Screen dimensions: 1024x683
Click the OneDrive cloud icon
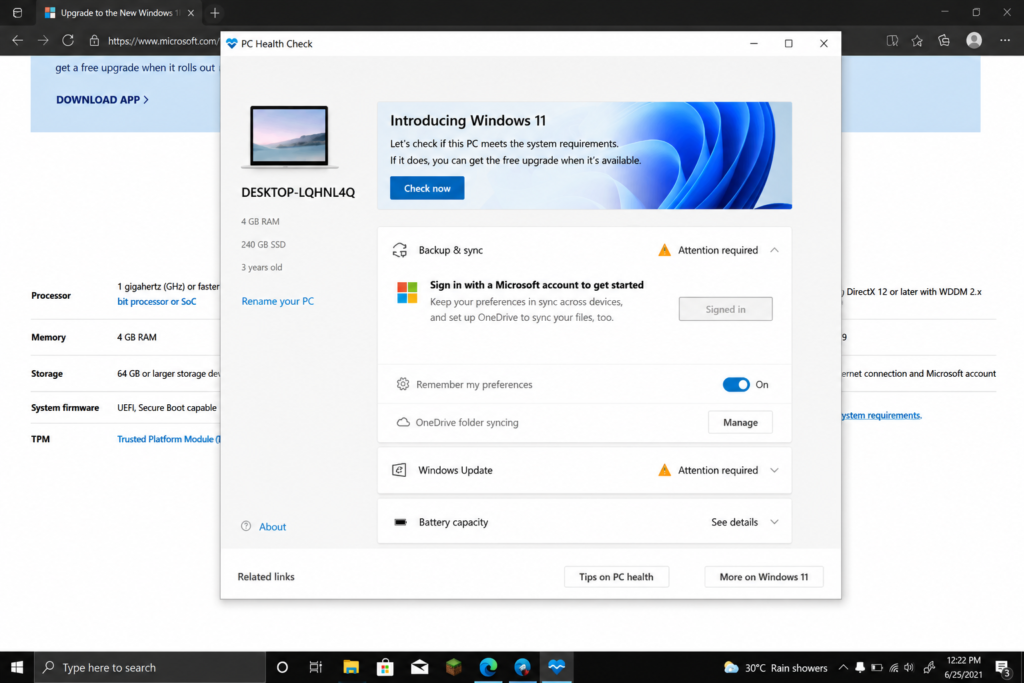403,422
